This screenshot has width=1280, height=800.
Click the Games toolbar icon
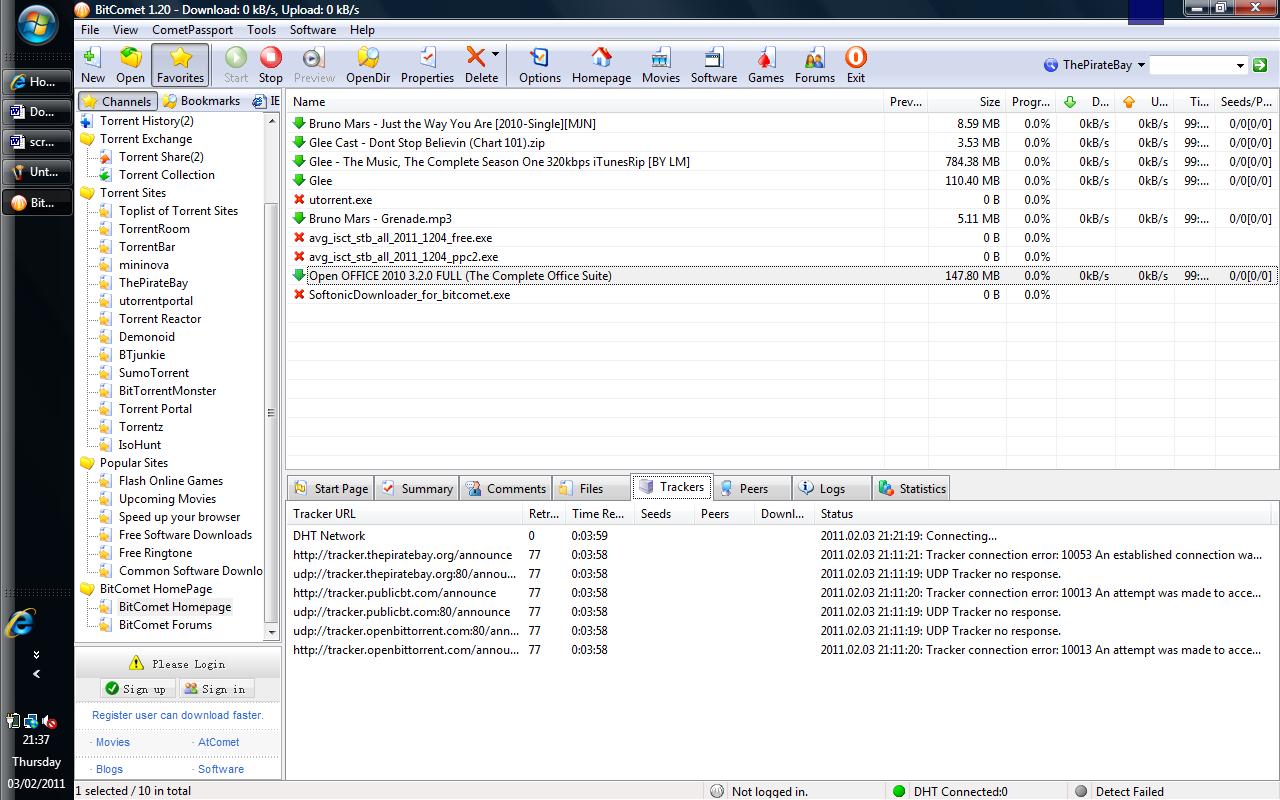pyautogui.click(x=766, y=65)
